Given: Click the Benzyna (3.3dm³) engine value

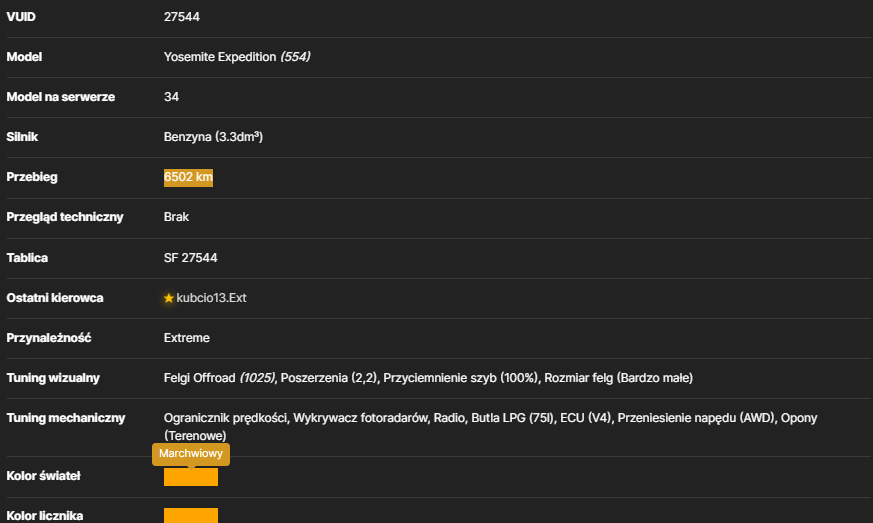Looking at the screenshot, I should point(213,137).
